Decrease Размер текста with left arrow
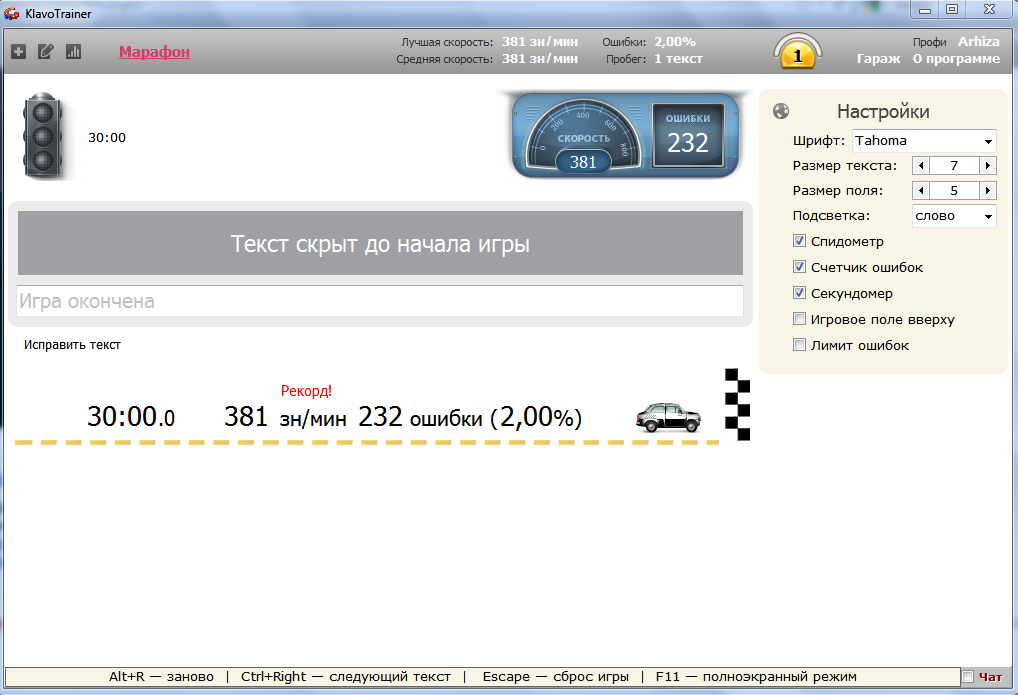1018x695 pixels. pyautogui.click(x=921, y=166)
